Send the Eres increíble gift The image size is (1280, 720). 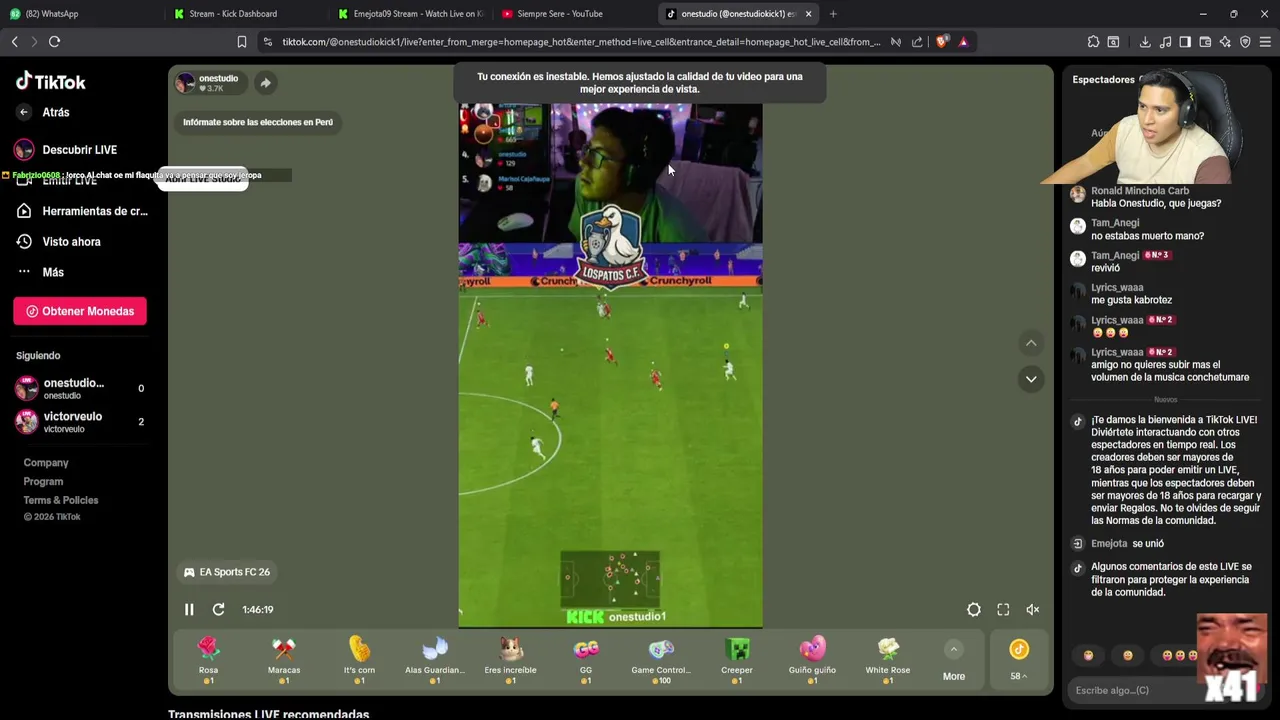coord(510,660)
